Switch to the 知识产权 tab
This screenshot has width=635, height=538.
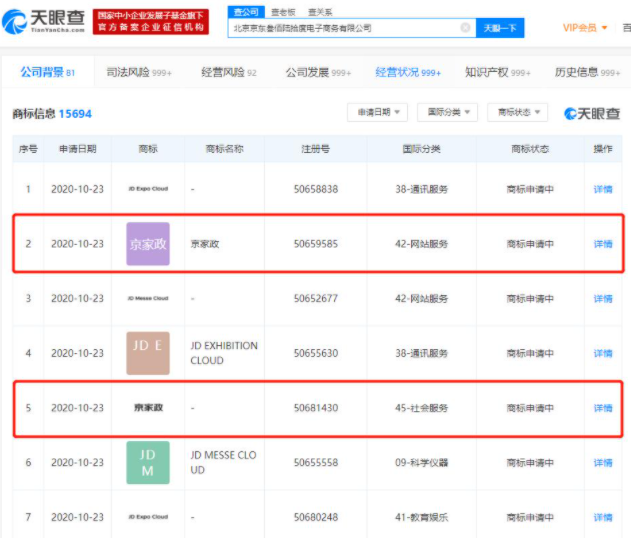(498, 73)
